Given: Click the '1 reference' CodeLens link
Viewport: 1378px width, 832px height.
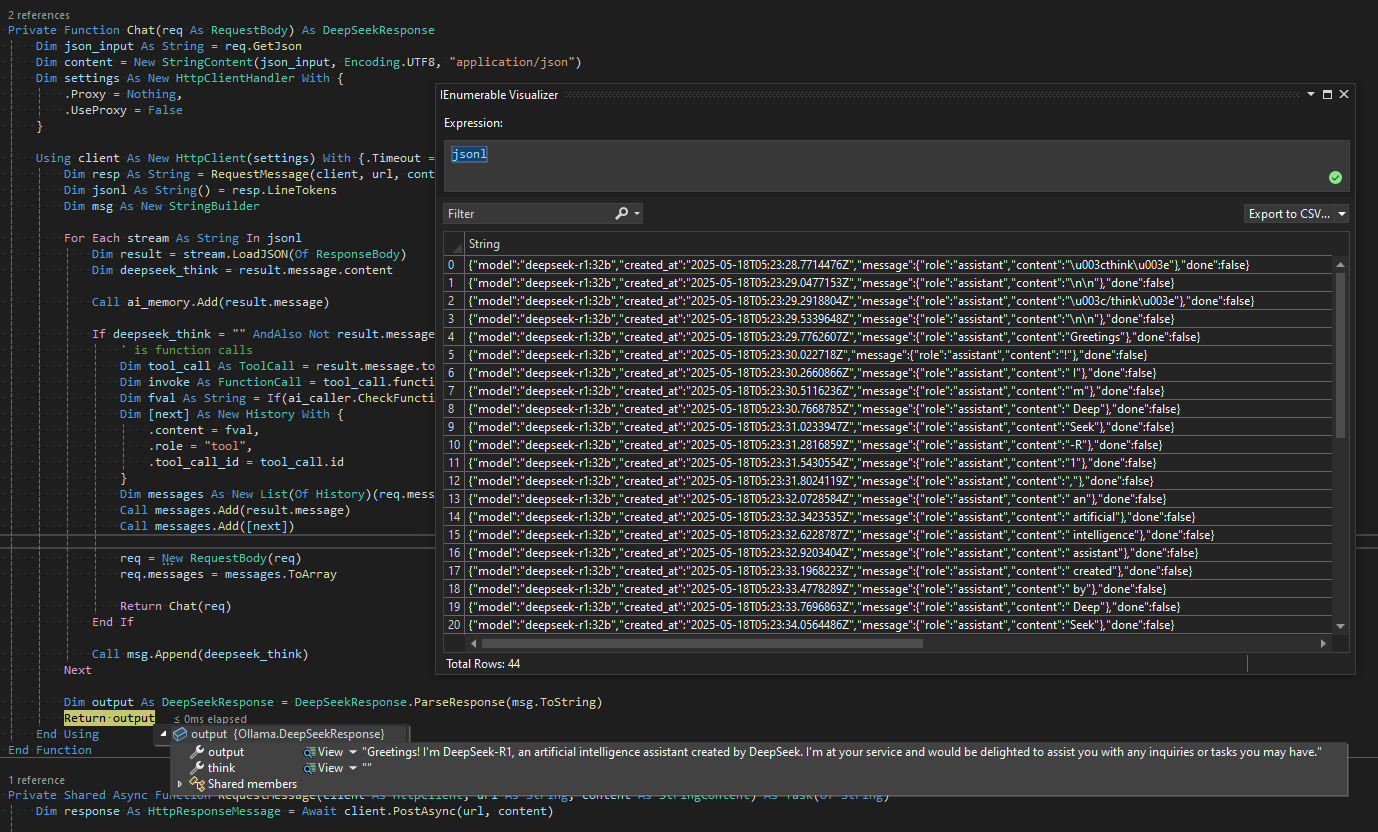Looking at the screenshot, I should point(36,779).
